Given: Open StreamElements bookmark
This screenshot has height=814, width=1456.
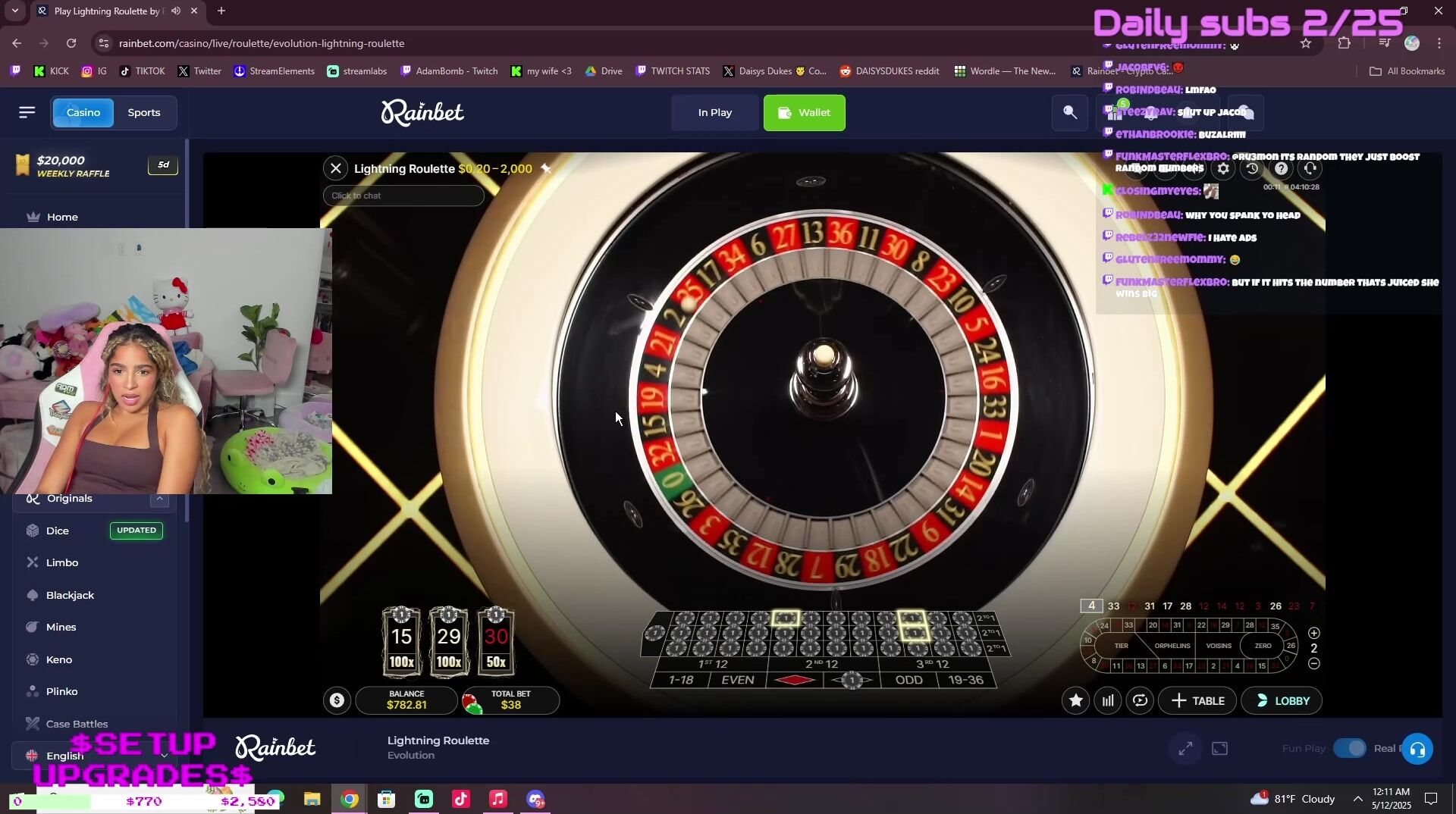Looking at the screenshot, I should (274, 71).
